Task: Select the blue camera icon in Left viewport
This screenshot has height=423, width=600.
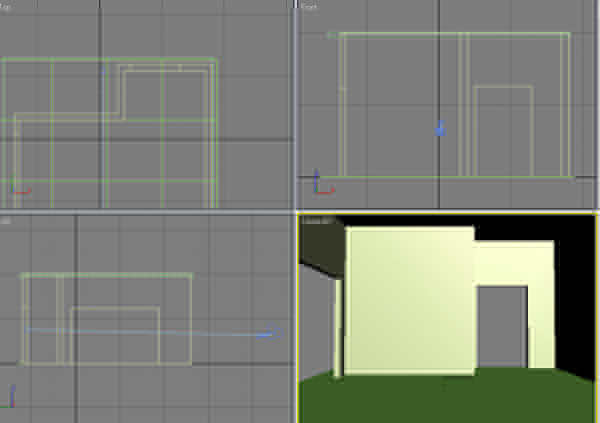Action: (268, 335)
